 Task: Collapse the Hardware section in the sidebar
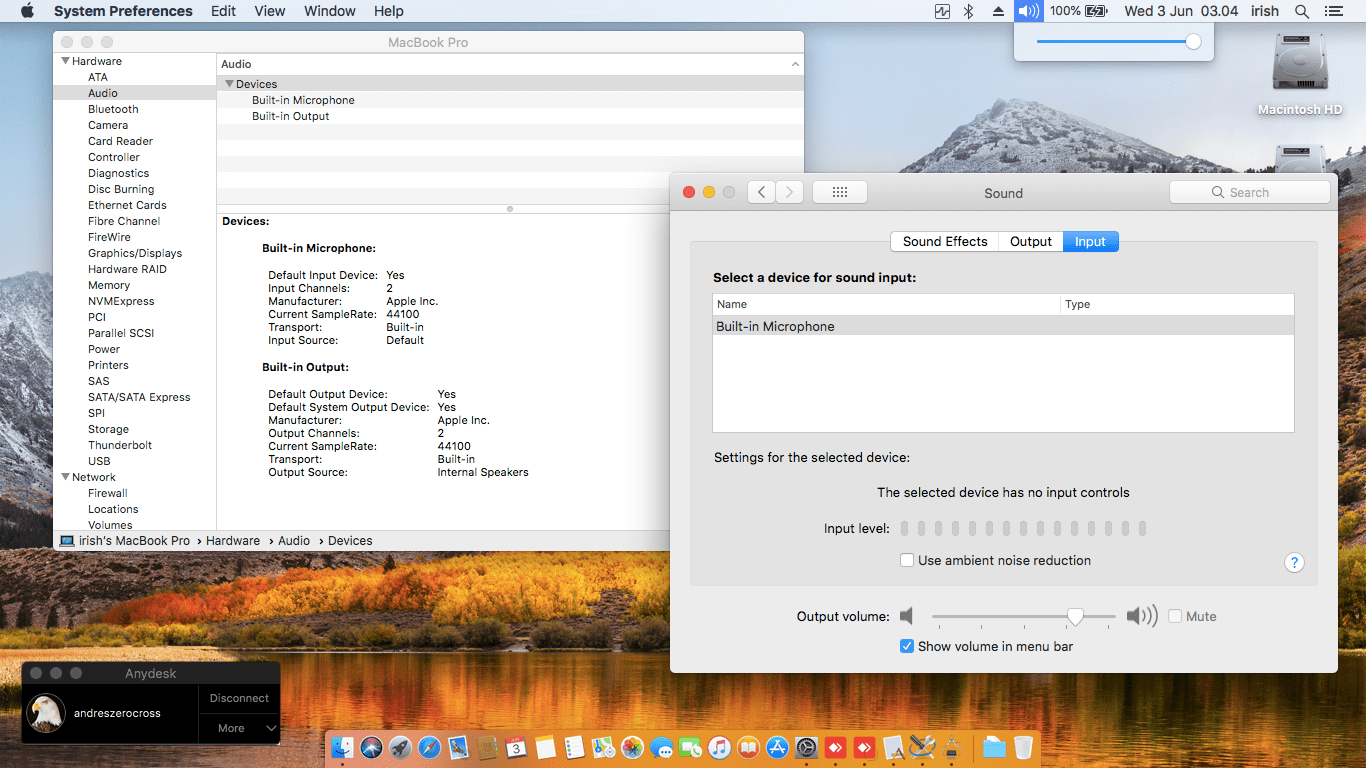coord(65,61)
